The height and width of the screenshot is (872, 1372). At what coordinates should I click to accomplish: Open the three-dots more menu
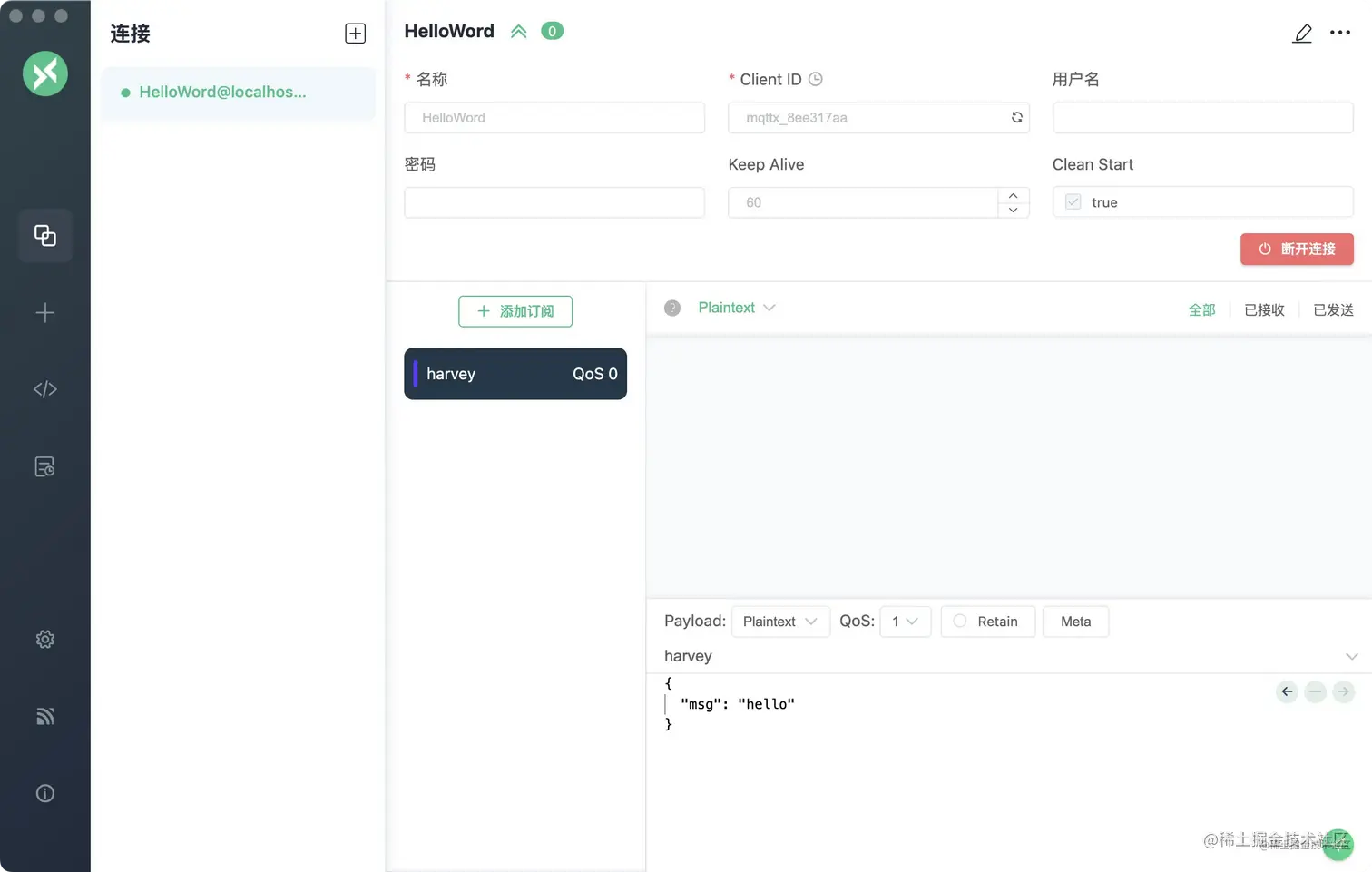[1340, 33]
